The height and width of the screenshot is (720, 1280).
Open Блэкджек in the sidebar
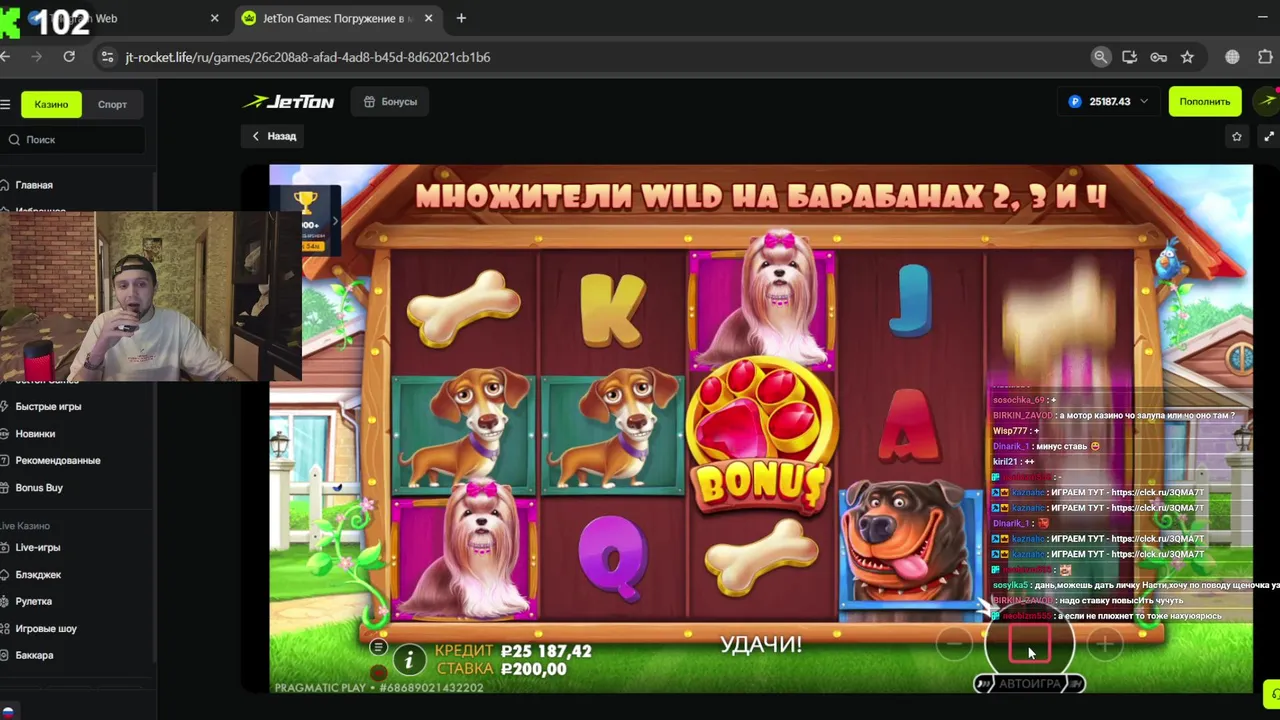(38, 575)
